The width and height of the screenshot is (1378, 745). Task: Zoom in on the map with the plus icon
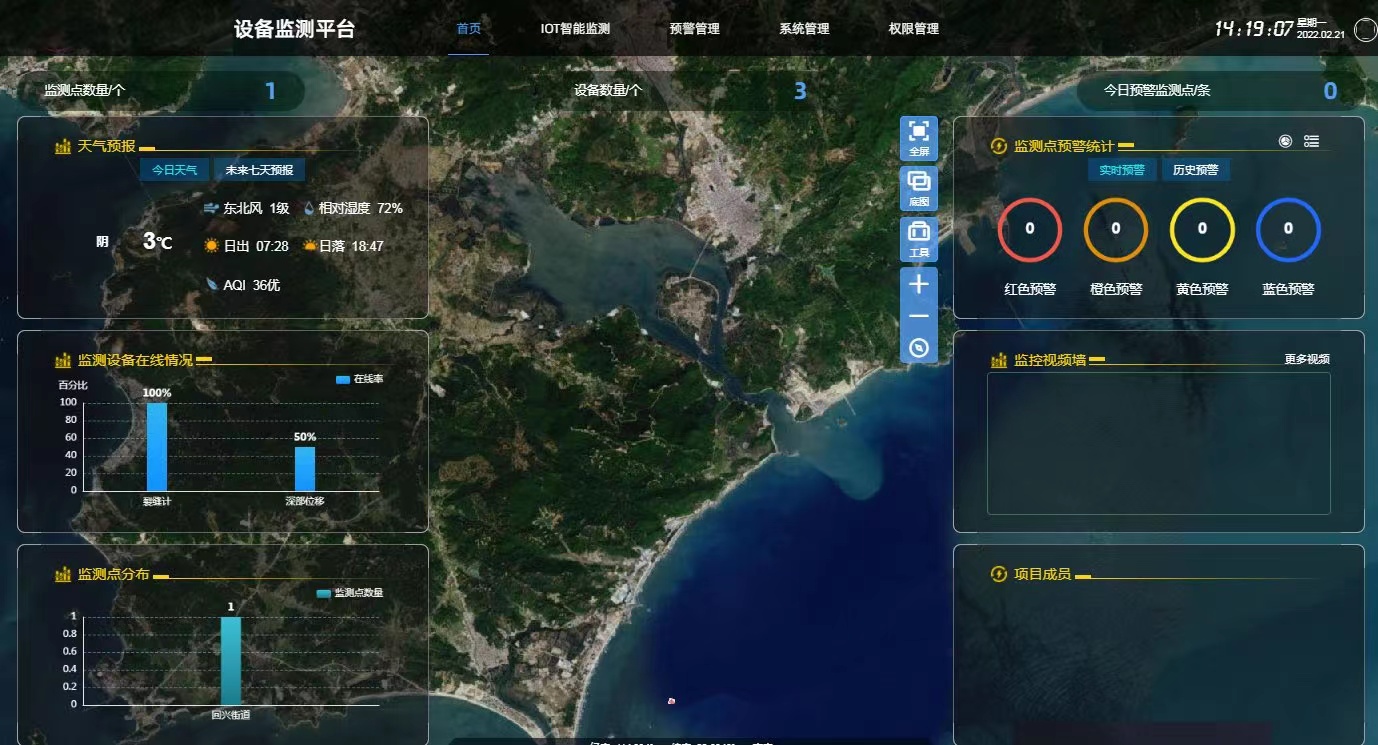coord(918,284)
